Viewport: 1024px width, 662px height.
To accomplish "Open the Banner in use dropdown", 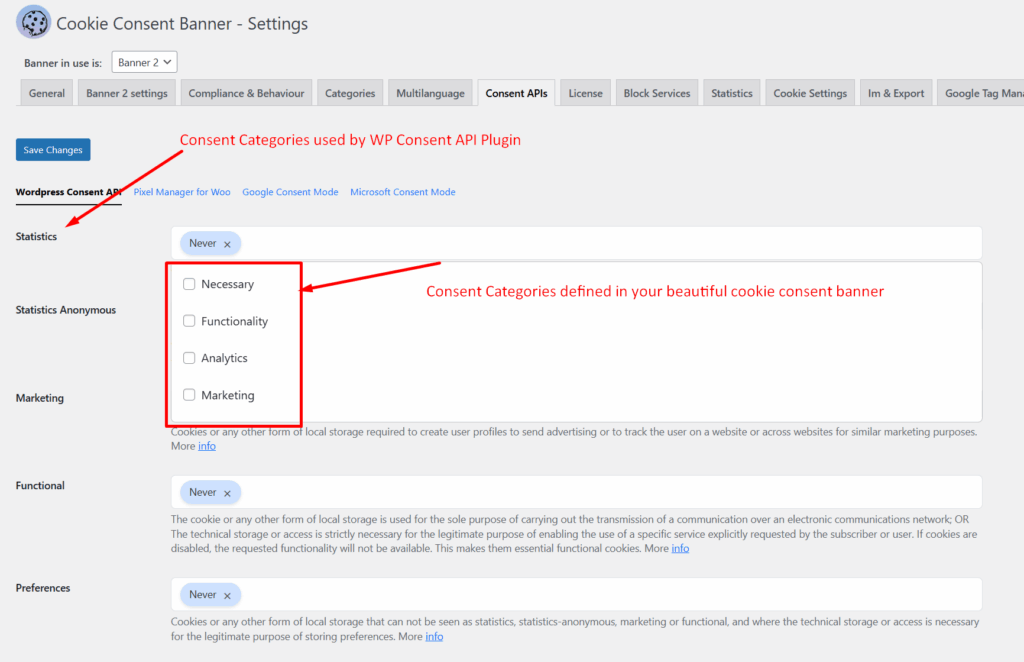I will (144, 62).
